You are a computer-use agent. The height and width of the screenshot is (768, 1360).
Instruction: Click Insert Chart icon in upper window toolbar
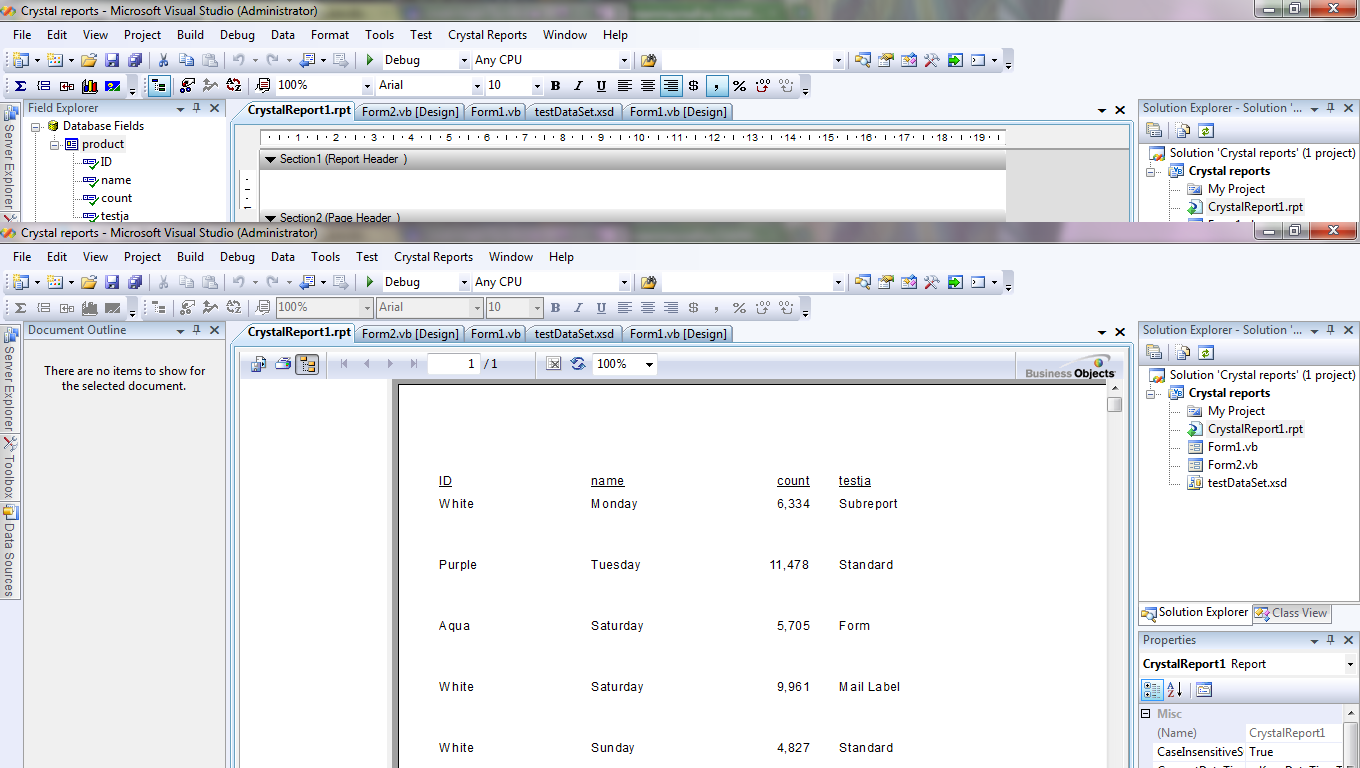pos(90,86)
